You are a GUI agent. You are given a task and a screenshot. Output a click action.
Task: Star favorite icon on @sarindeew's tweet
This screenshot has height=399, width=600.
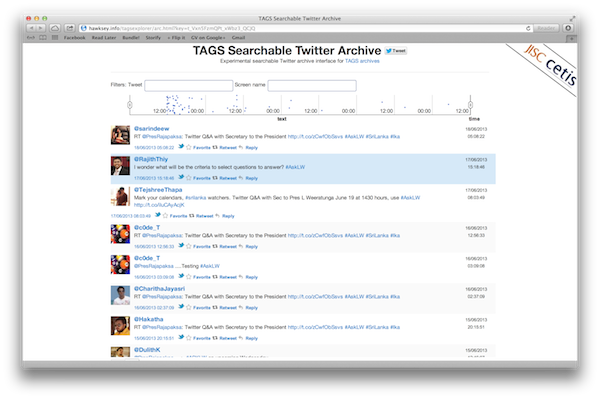pos(189,147)
